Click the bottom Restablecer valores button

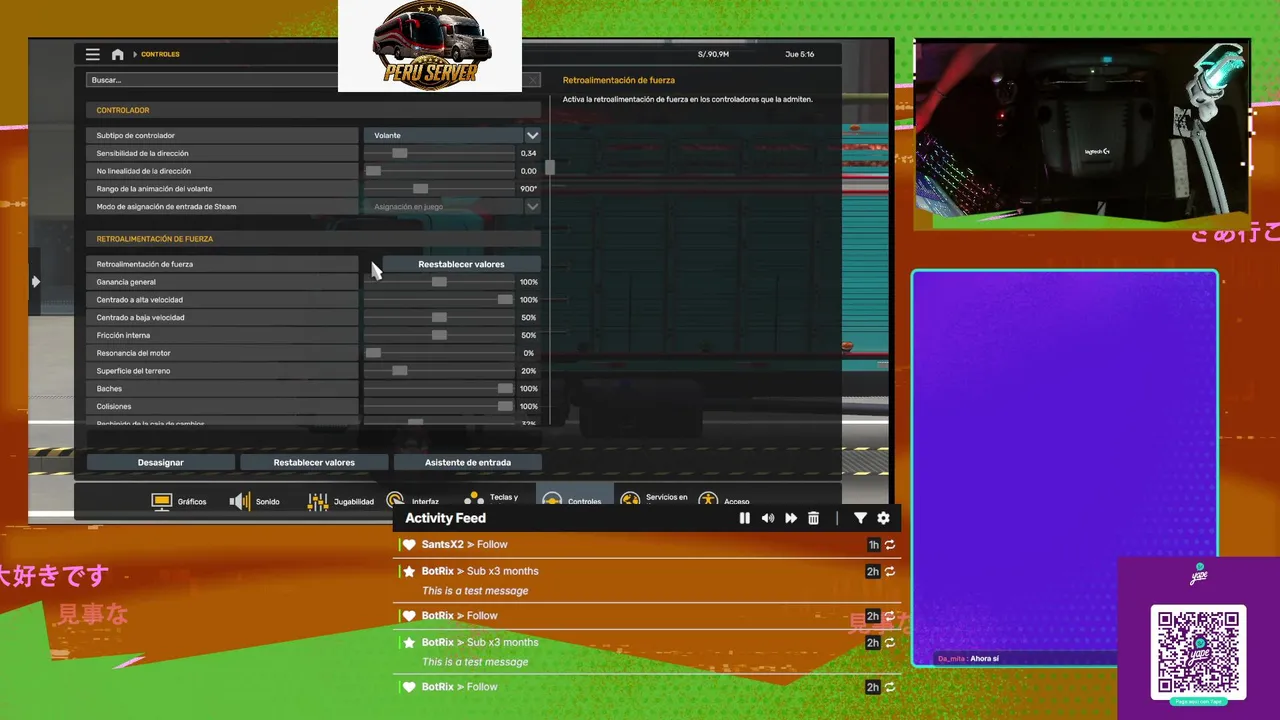pos(314,462)
